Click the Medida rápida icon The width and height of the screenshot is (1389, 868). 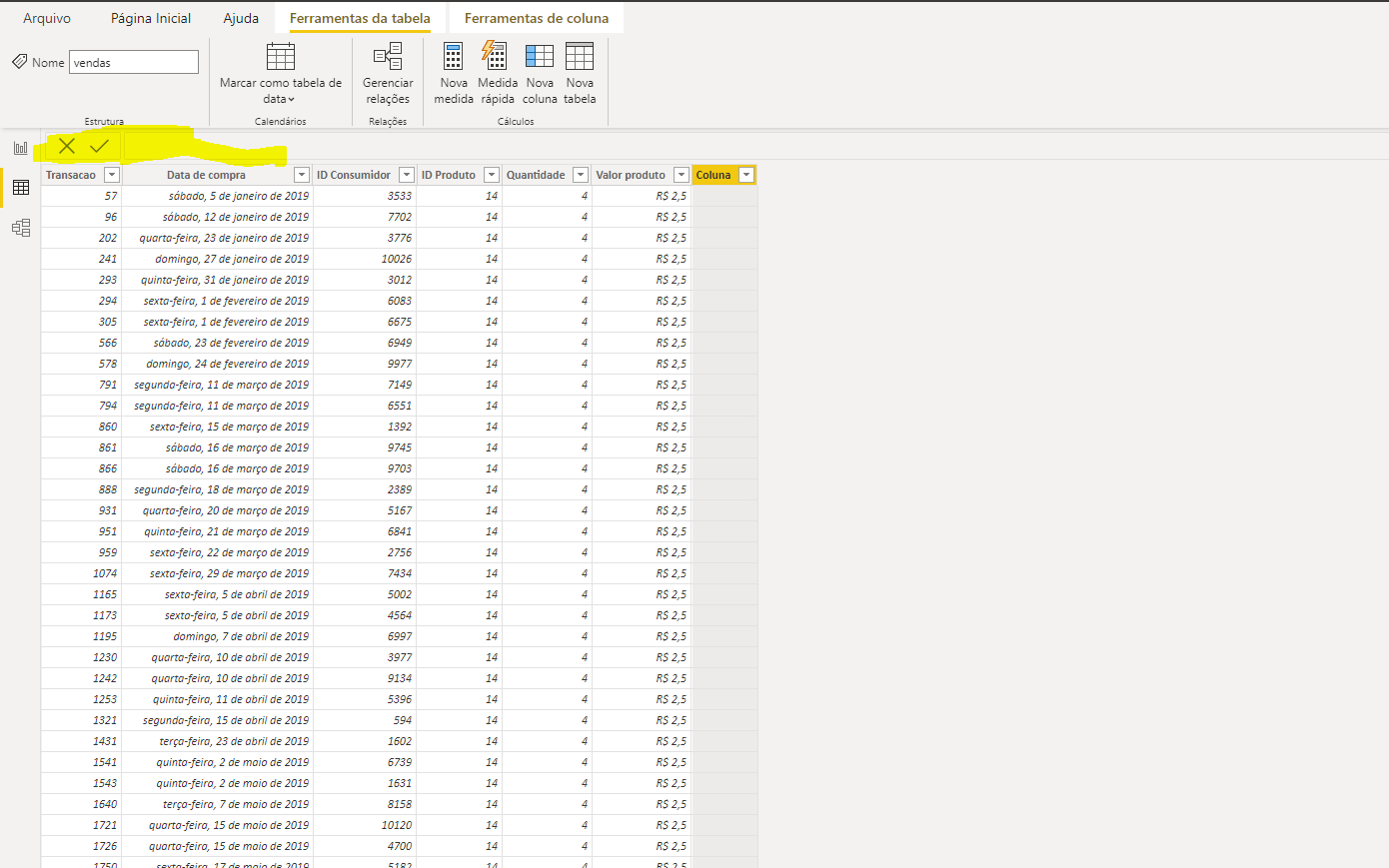495,55
